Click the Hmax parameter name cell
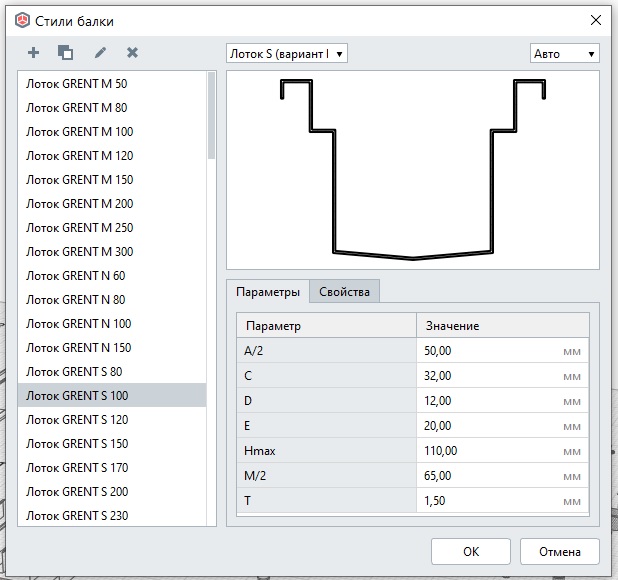 tap(326, 451)
